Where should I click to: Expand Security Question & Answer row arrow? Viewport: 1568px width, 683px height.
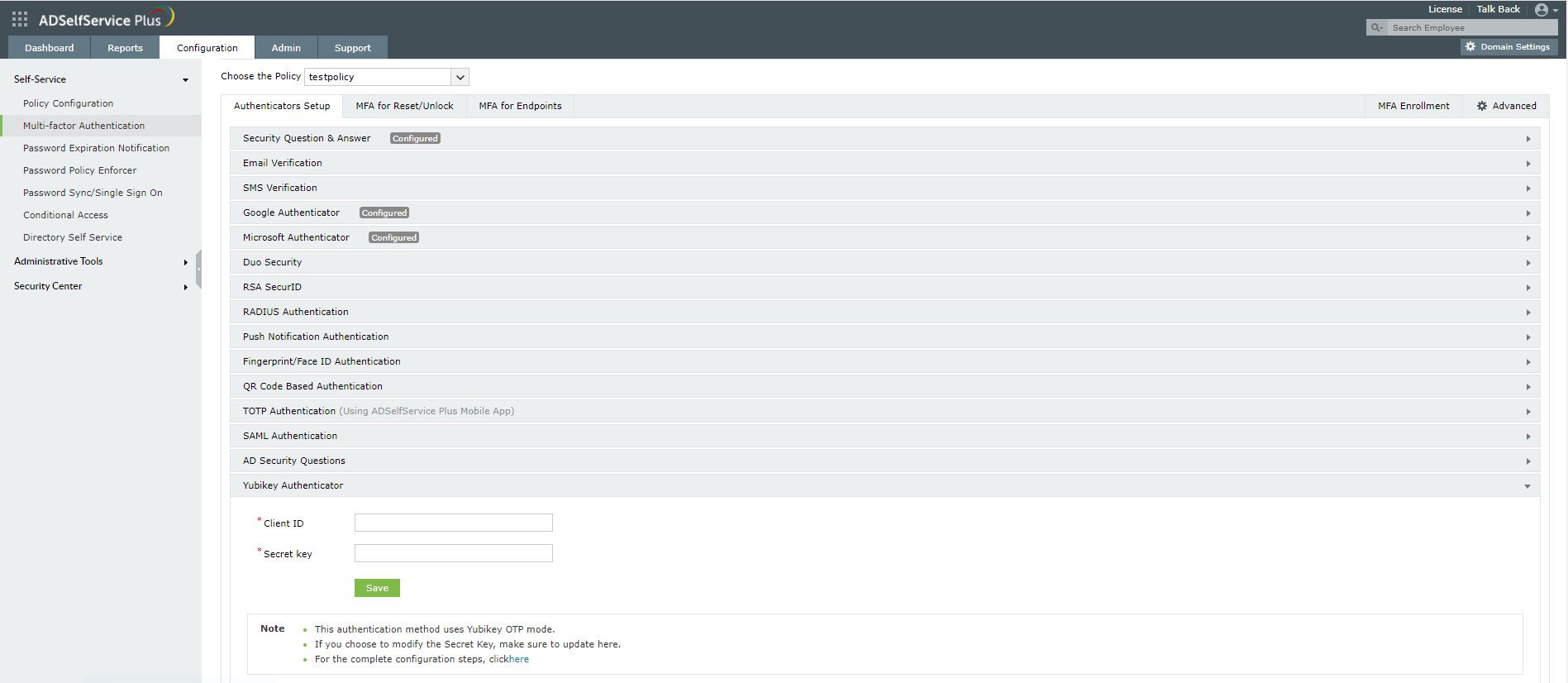(1528, 139)
